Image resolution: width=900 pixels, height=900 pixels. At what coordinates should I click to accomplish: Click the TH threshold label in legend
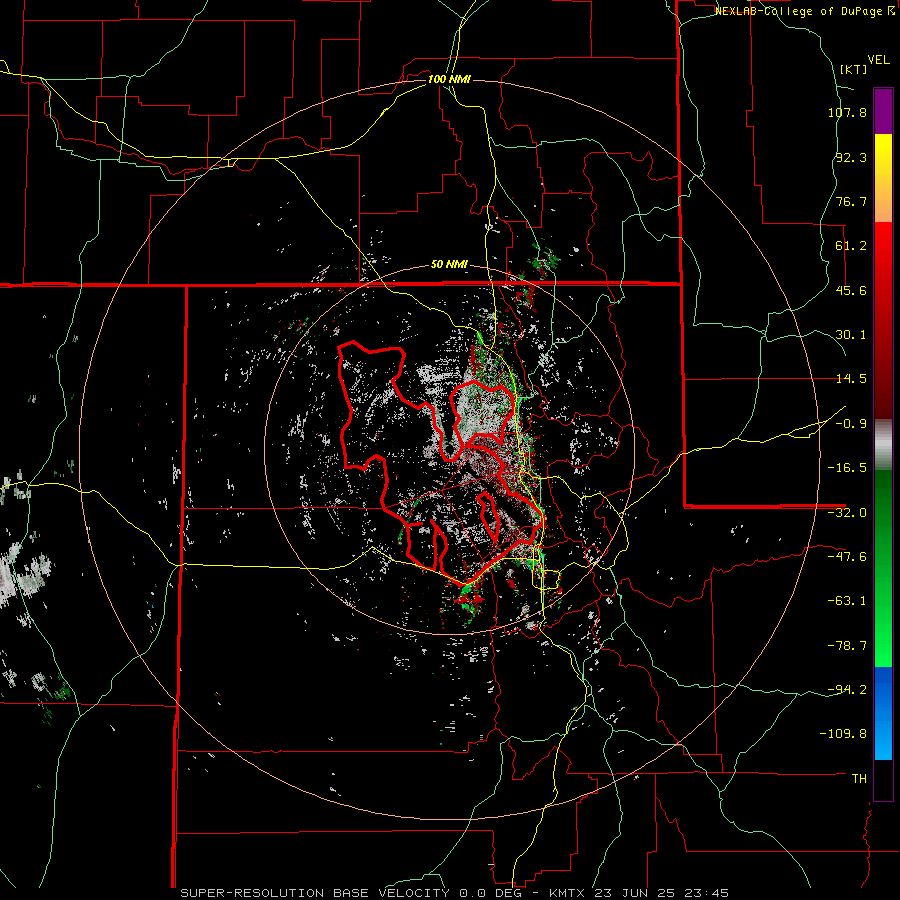coord(859,779)
